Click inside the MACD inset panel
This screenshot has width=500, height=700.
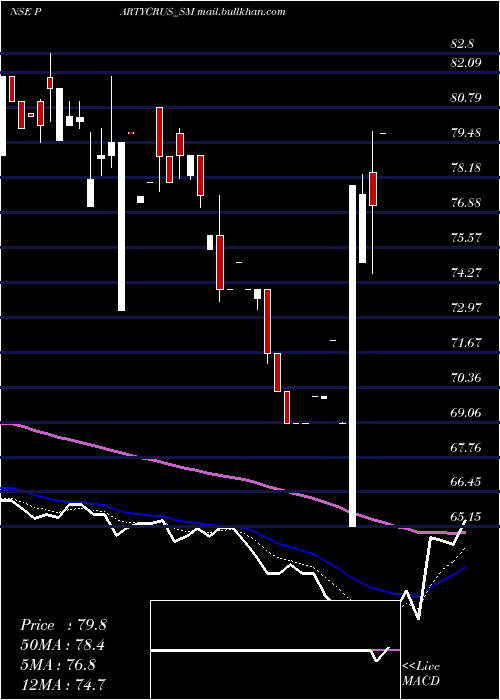(x=275, y=650)
